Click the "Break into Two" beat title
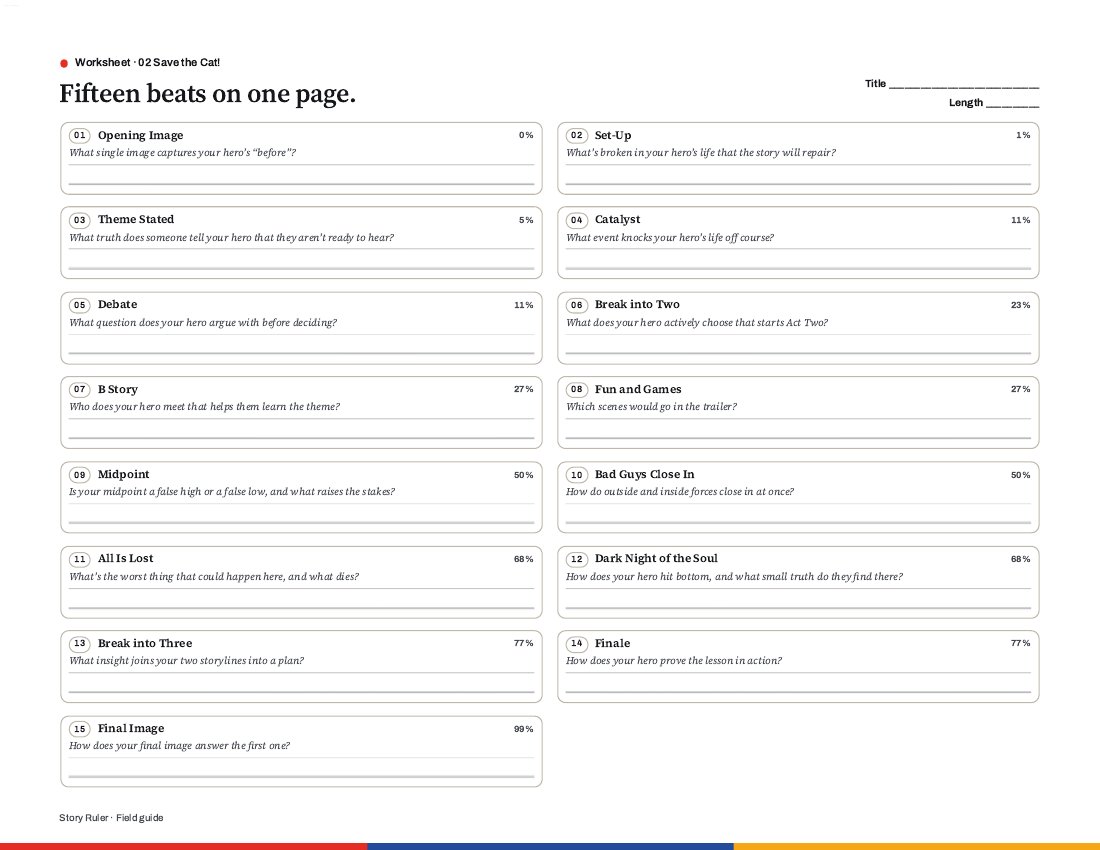Viewport: 1100px width, 850px height. pyautogui.click(x=637, y=304)
